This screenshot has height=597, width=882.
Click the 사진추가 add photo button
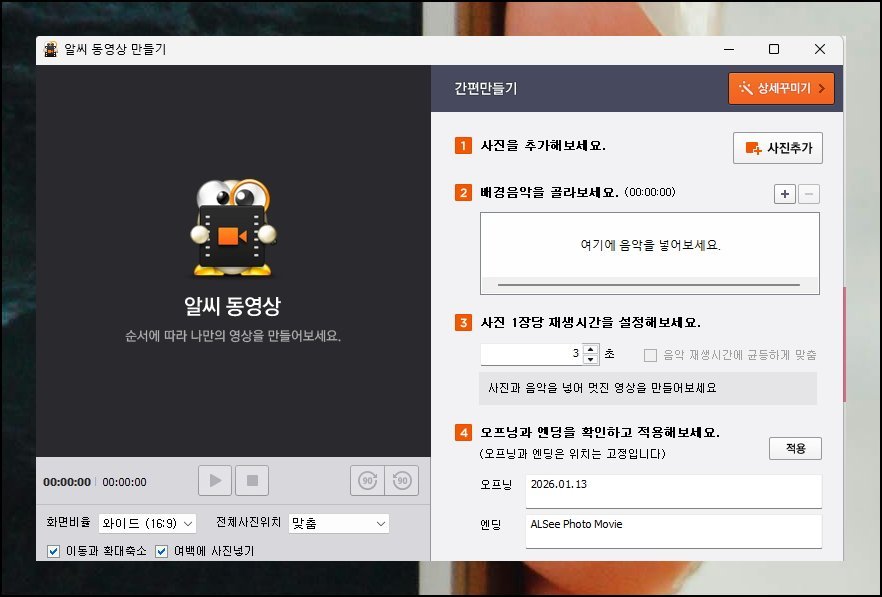click(x=778, y=148)
